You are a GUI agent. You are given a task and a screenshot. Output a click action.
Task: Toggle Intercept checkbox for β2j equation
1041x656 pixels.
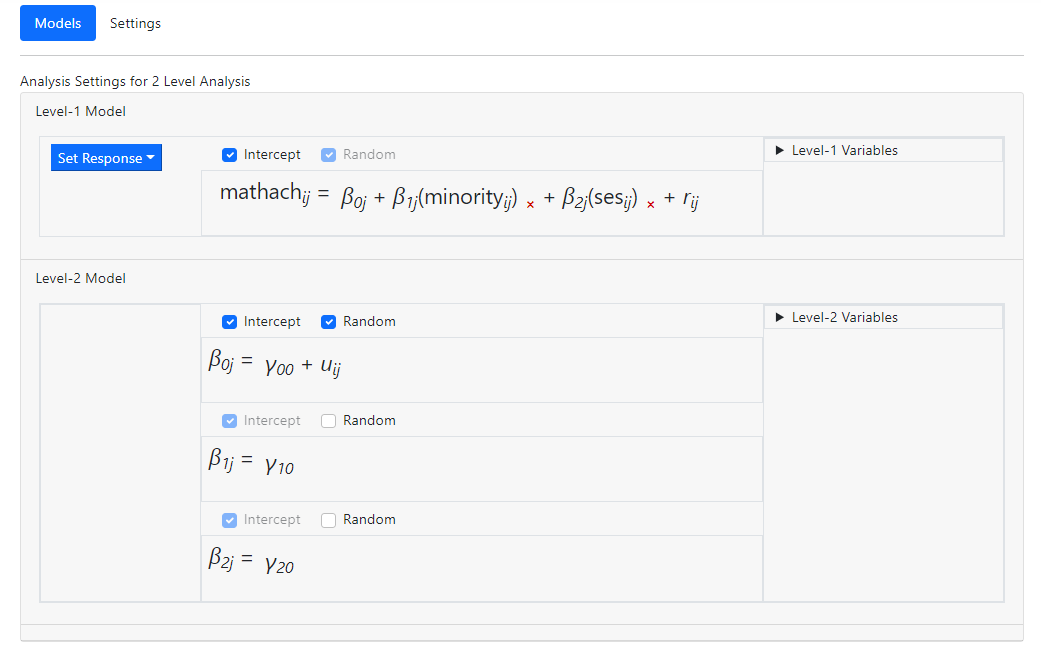click(229, 520)
